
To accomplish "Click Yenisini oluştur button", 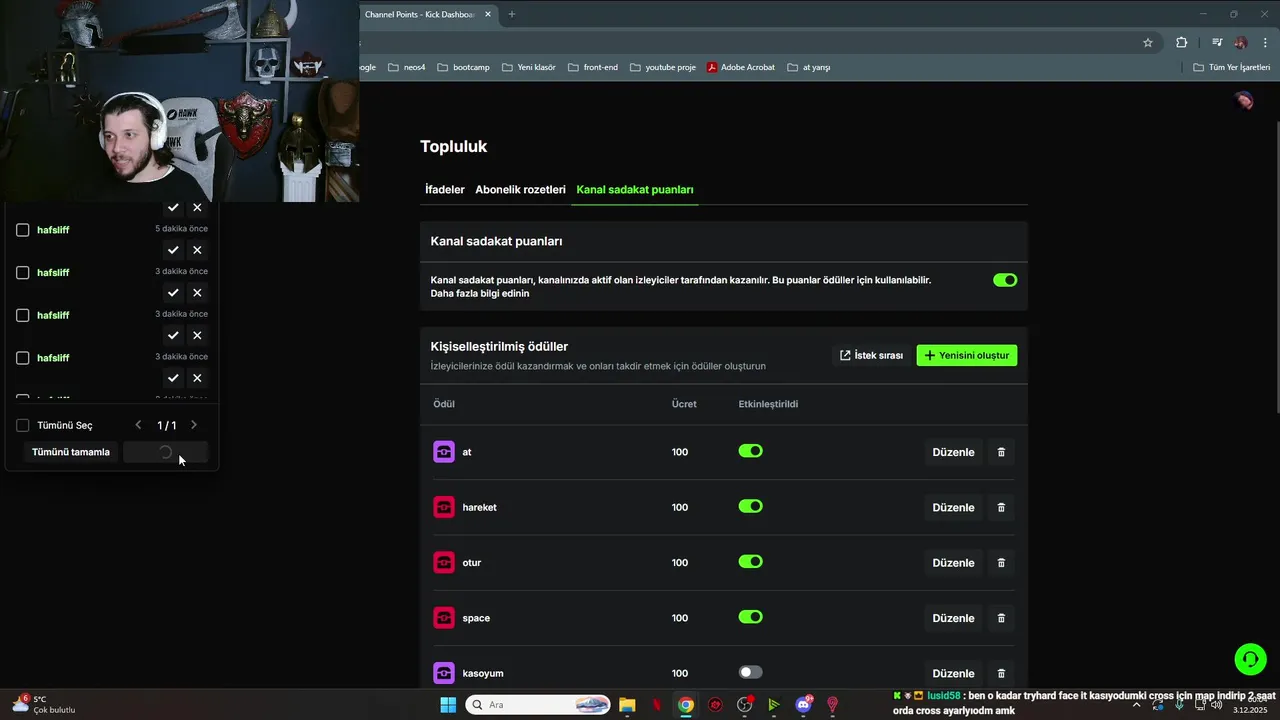I will coord(967,355).
